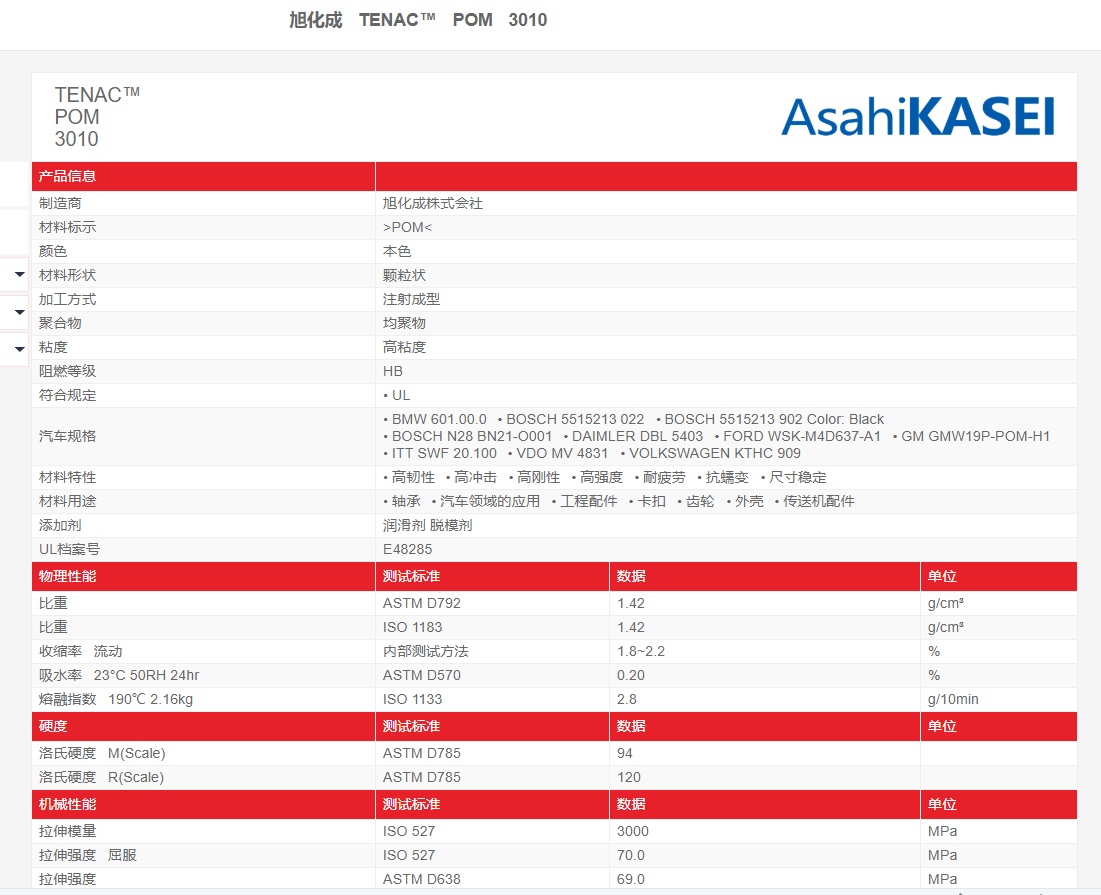The height and width of the screenshot is (895, 1101).
Task: Click the Rockwell M value "94"
Action: click(x=624, y=753)
